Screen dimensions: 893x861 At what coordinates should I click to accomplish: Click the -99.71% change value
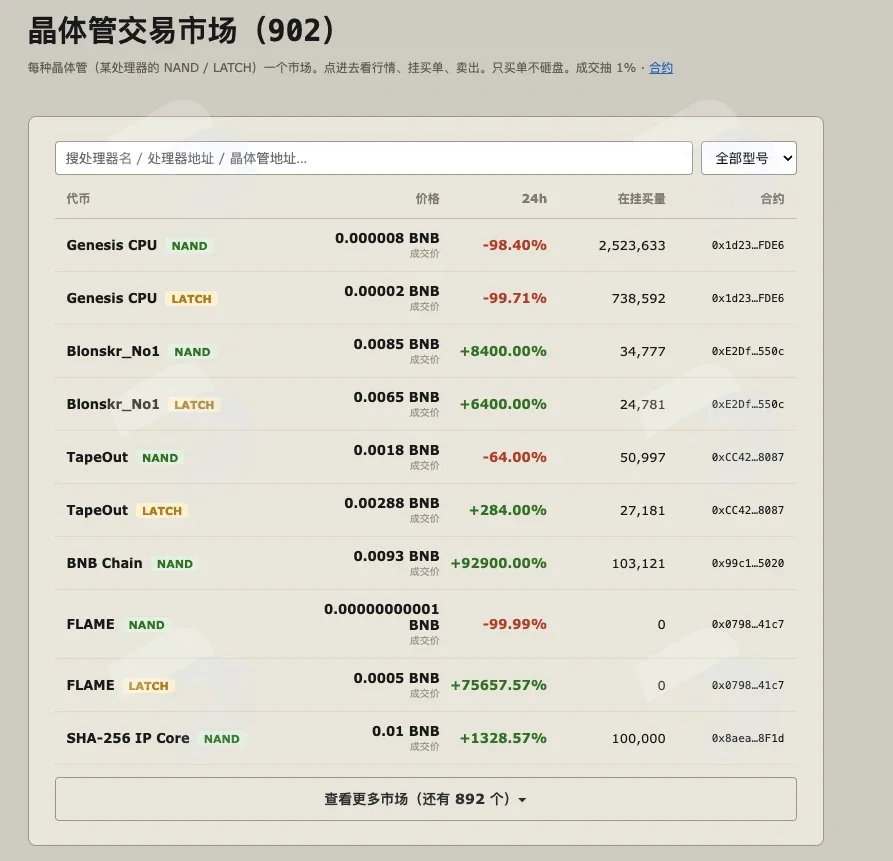click(x=515, y=298)
